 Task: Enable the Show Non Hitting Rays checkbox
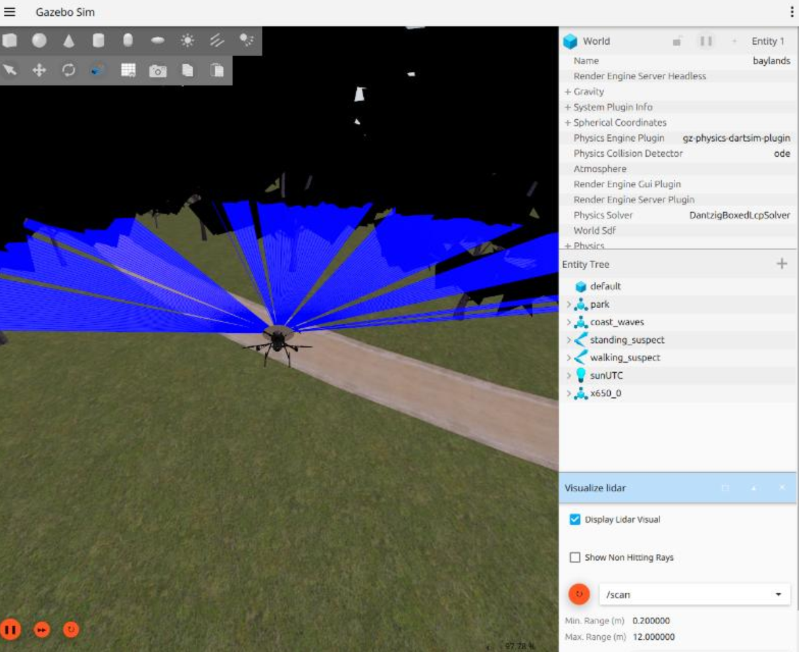(x=575, y=557)
